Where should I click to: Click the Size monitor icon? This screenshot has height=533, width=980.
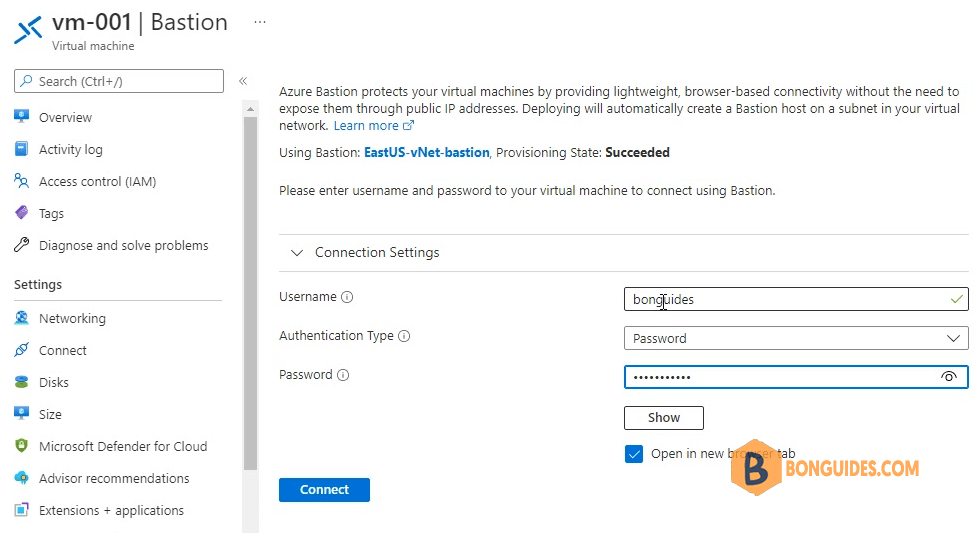click(21, 413)
